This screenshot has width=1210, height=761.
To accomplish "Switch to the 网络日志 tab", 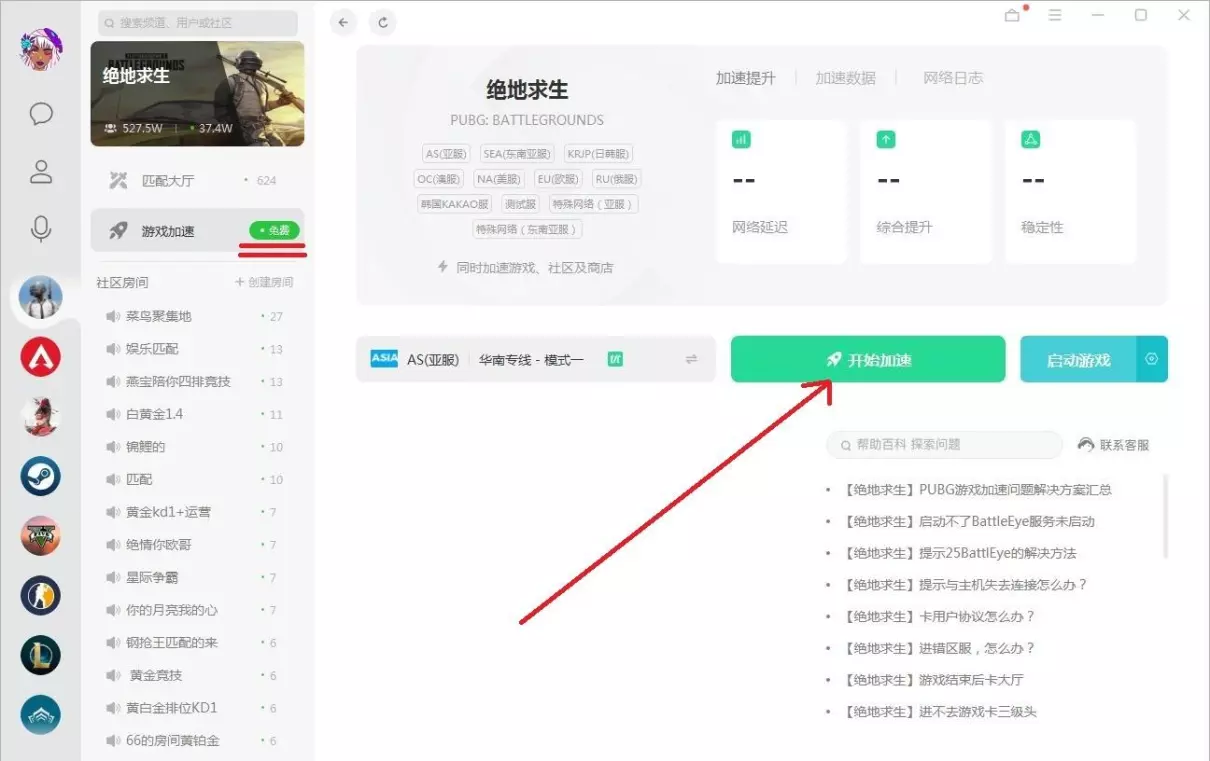I will click(x=953, y=77).
